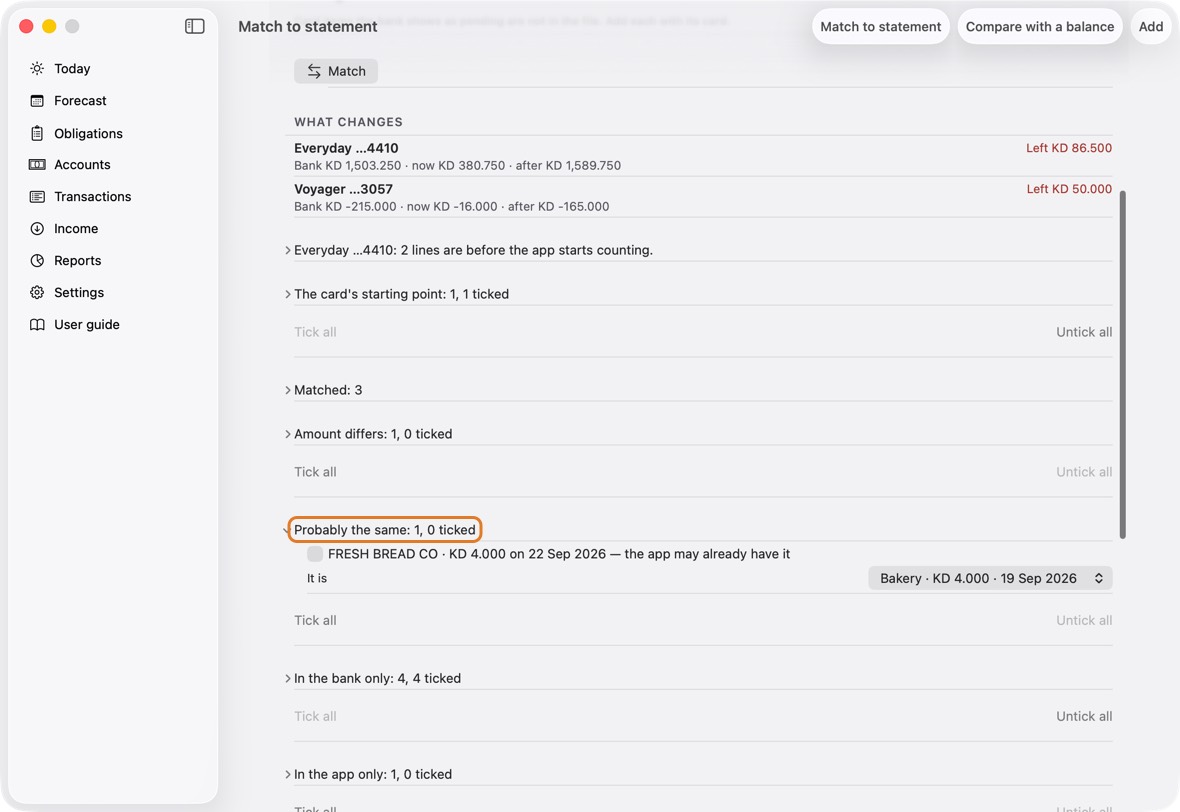The height and width of the screenshot is (812, 1180).
Task: Click the Bank KD -215.000 balance line
Action: tap(452, 206)
